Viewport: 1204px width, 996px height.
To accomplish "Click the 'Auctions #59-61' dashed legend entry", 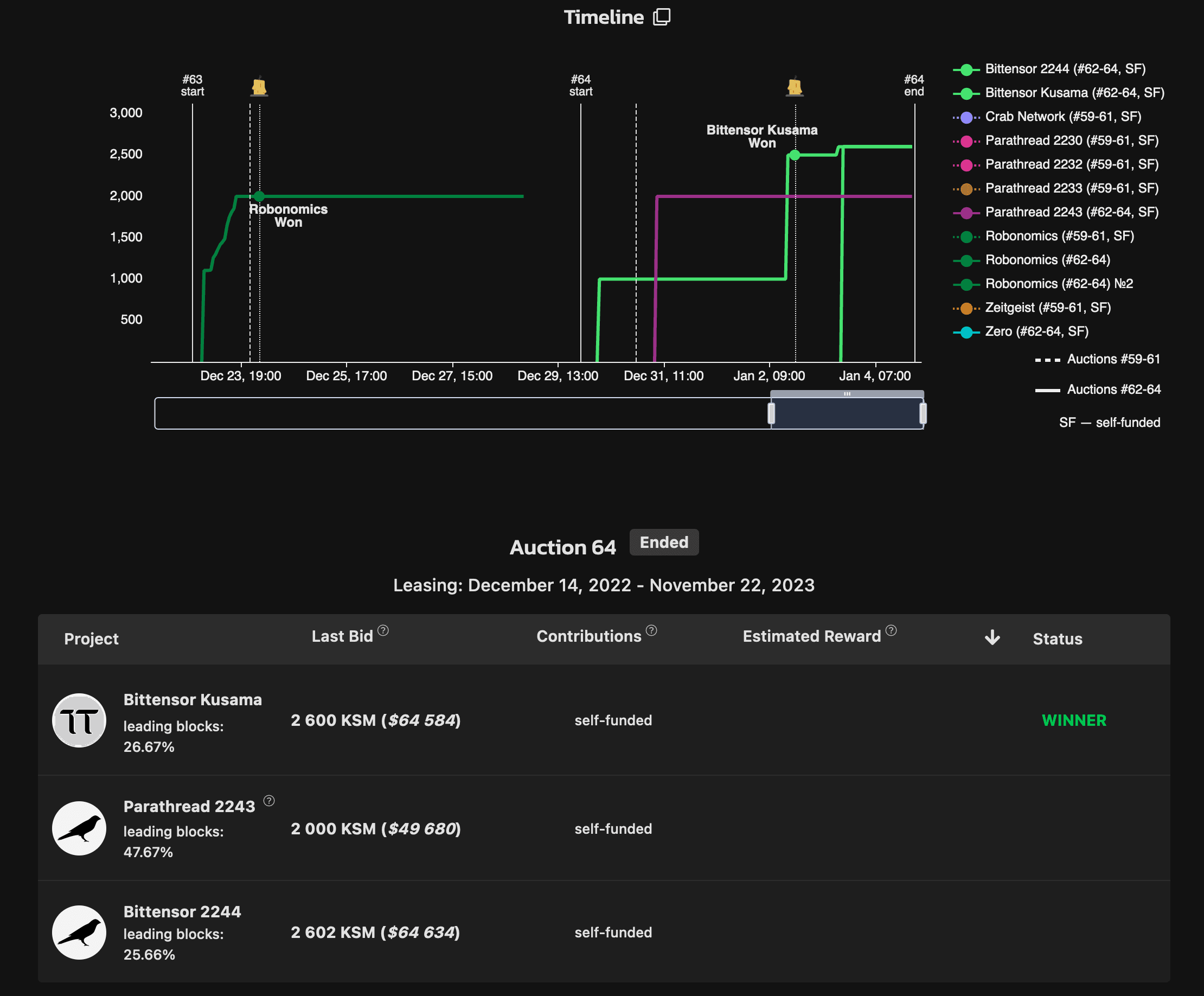I will tap(1097, 360).
